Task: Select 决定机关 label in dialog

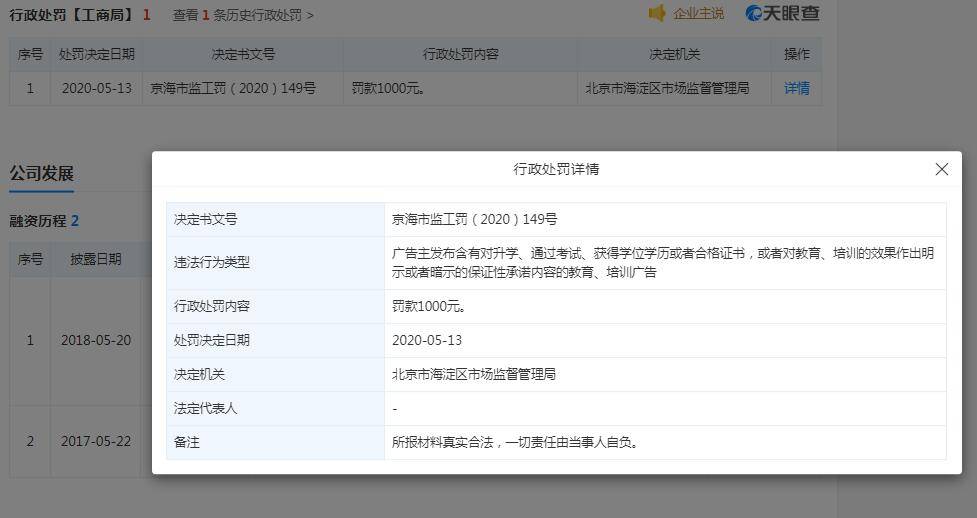Action: coord(199,374)
